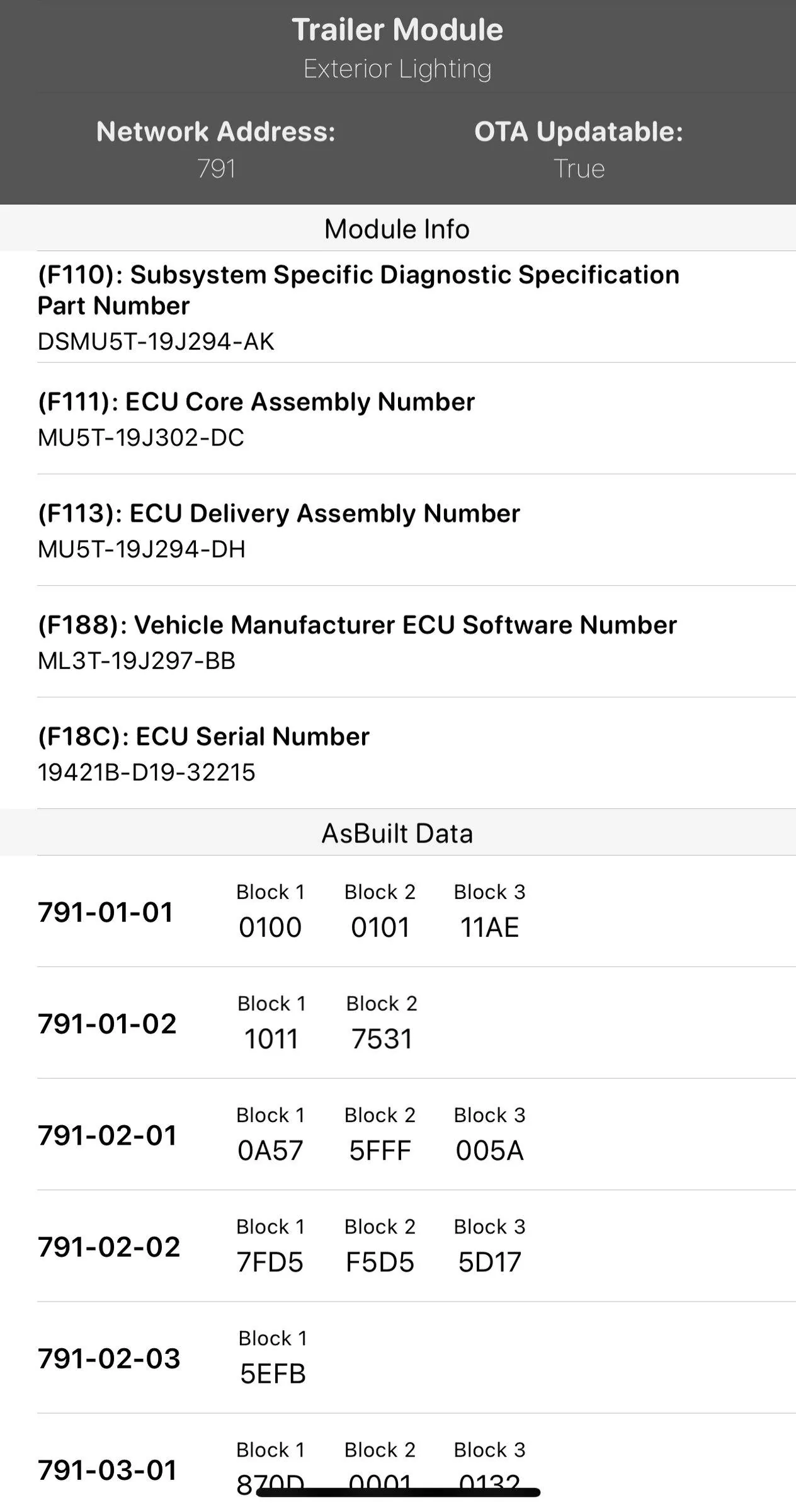Tap Block 1 value 0A57

(x=270, y=1150)
